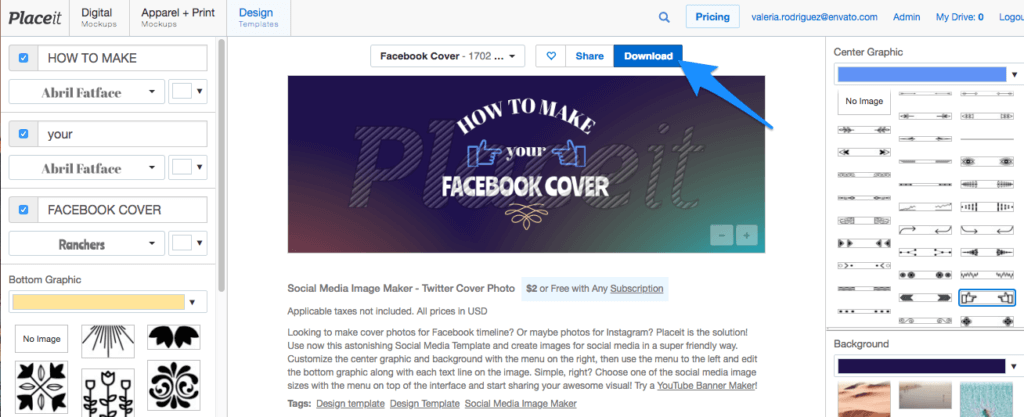Choose the crossed tulips bottom graphic
1024x417 pixels.
(x=42, y=386)
